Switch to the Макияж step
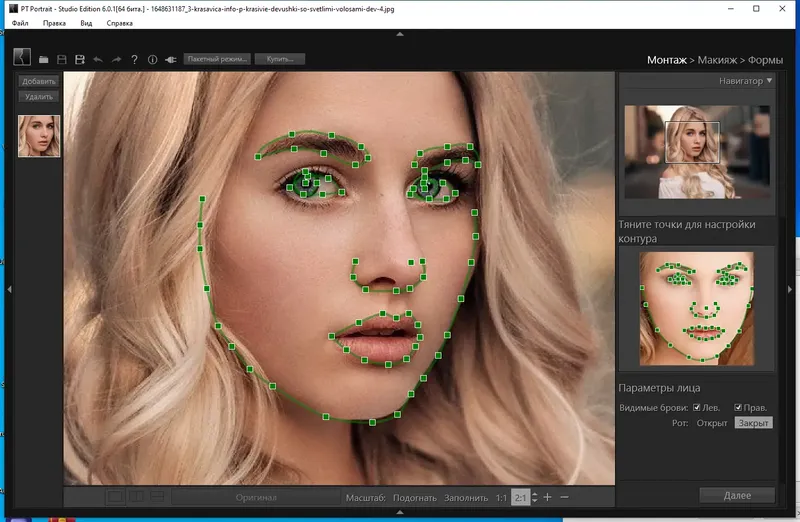 717,60
